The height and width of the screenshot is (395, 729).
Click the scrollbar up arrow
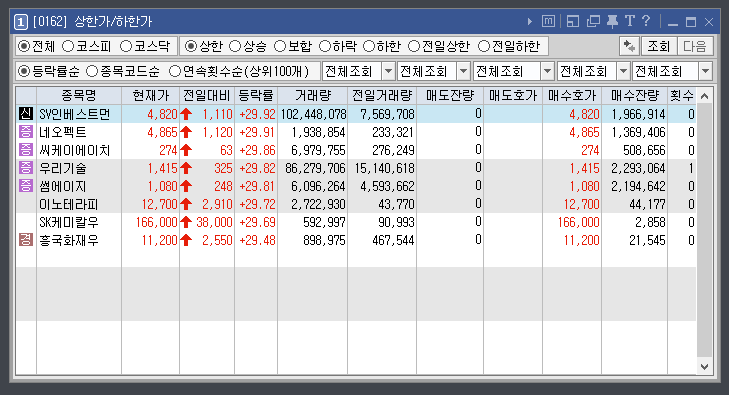[704, 96]
